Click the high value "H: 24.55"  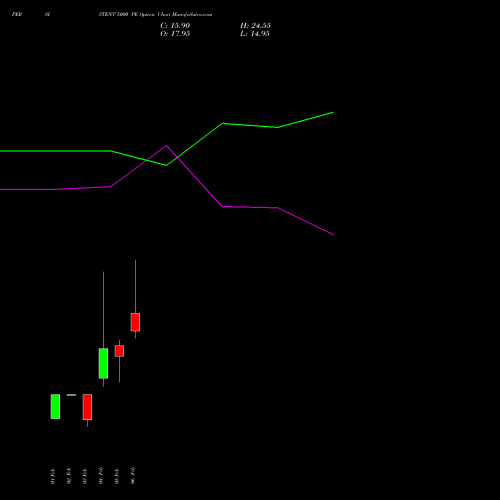[x=255, y=26]
